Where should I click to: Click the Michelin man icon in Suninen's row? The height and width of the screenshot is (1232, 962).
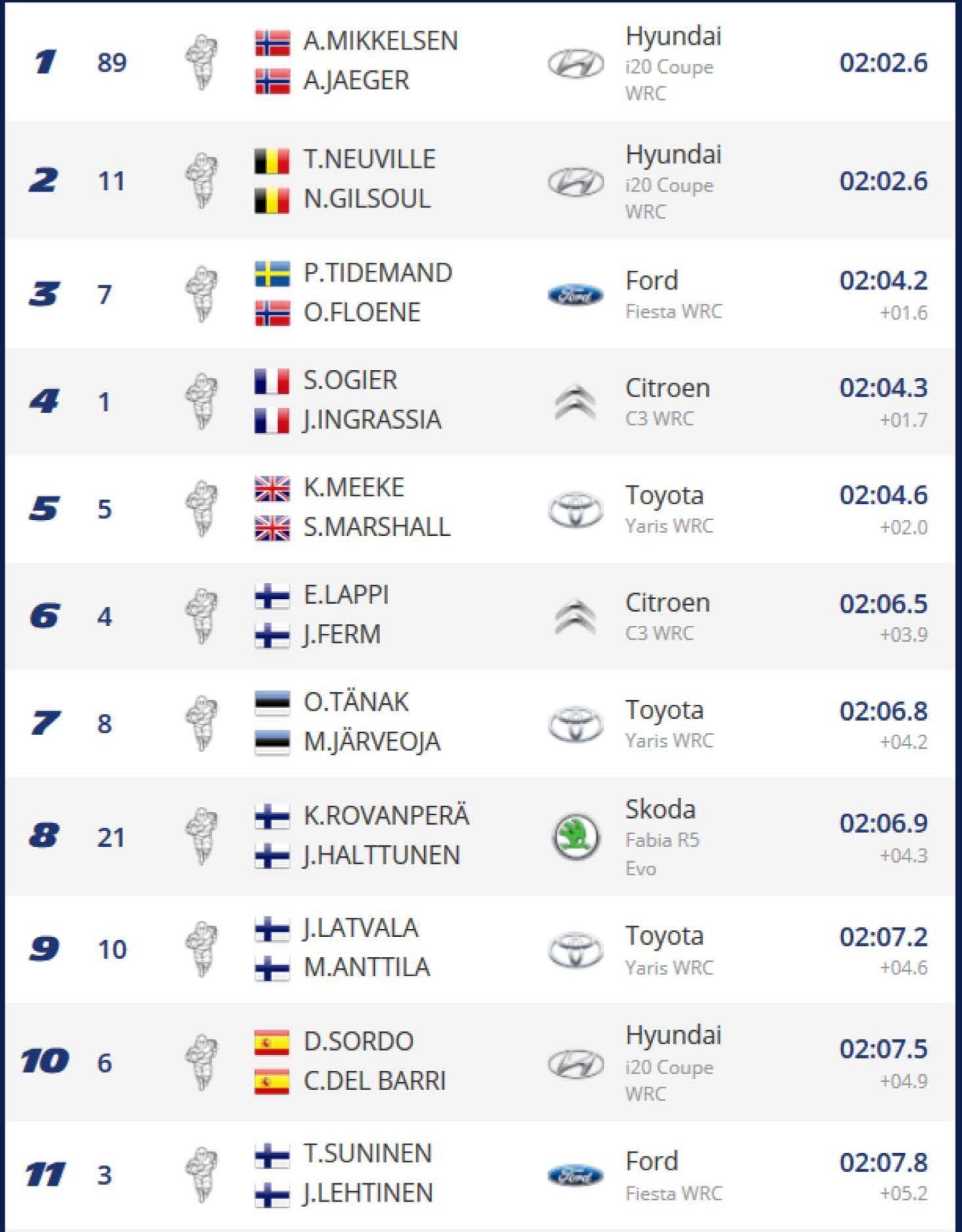coord(202,1175)
